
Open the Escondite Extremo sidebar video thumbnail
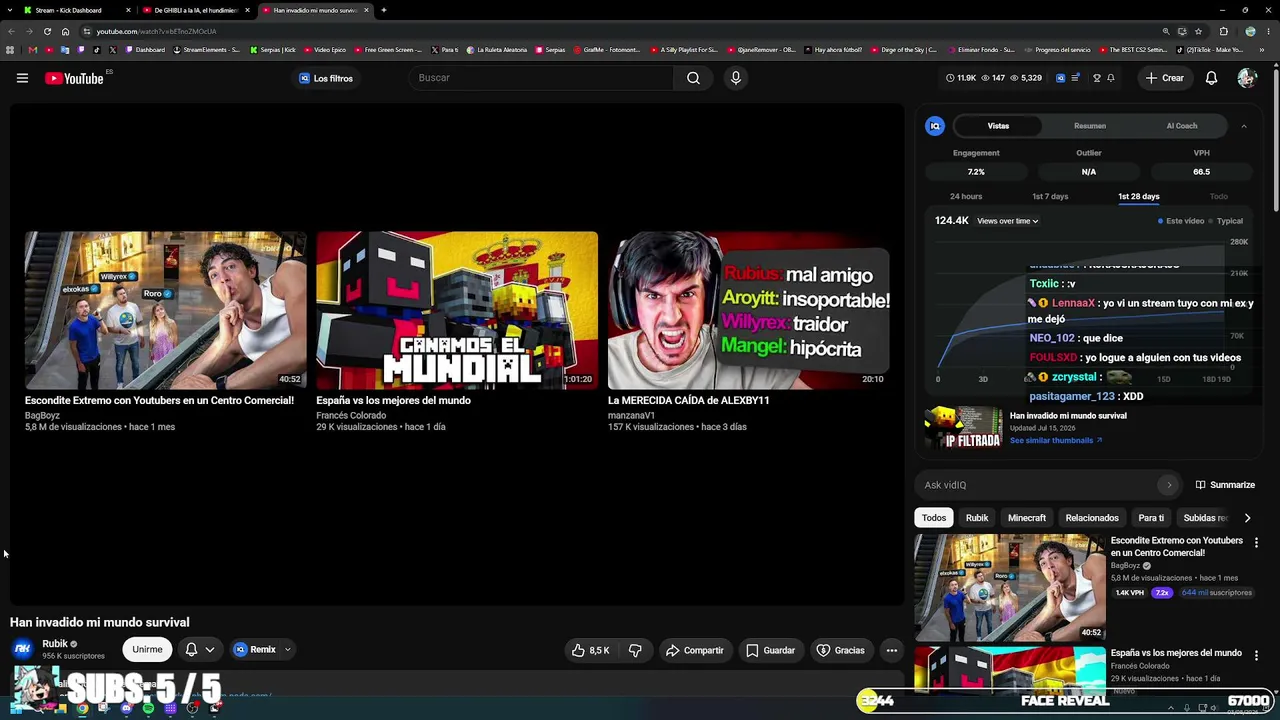(x=1010, y=587)
